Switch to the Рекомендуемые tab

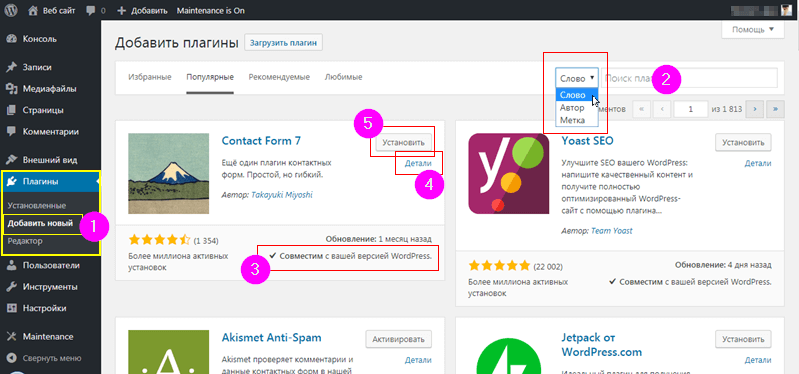pyautogui.click(x=279, y=77)
